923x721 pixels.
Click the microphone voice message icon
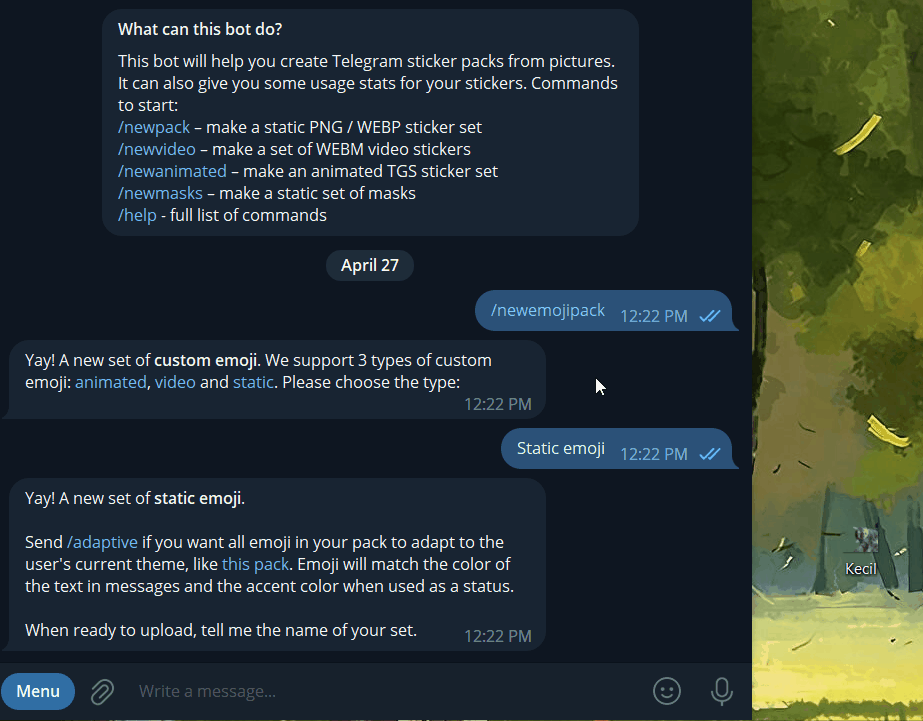point(722,691)
